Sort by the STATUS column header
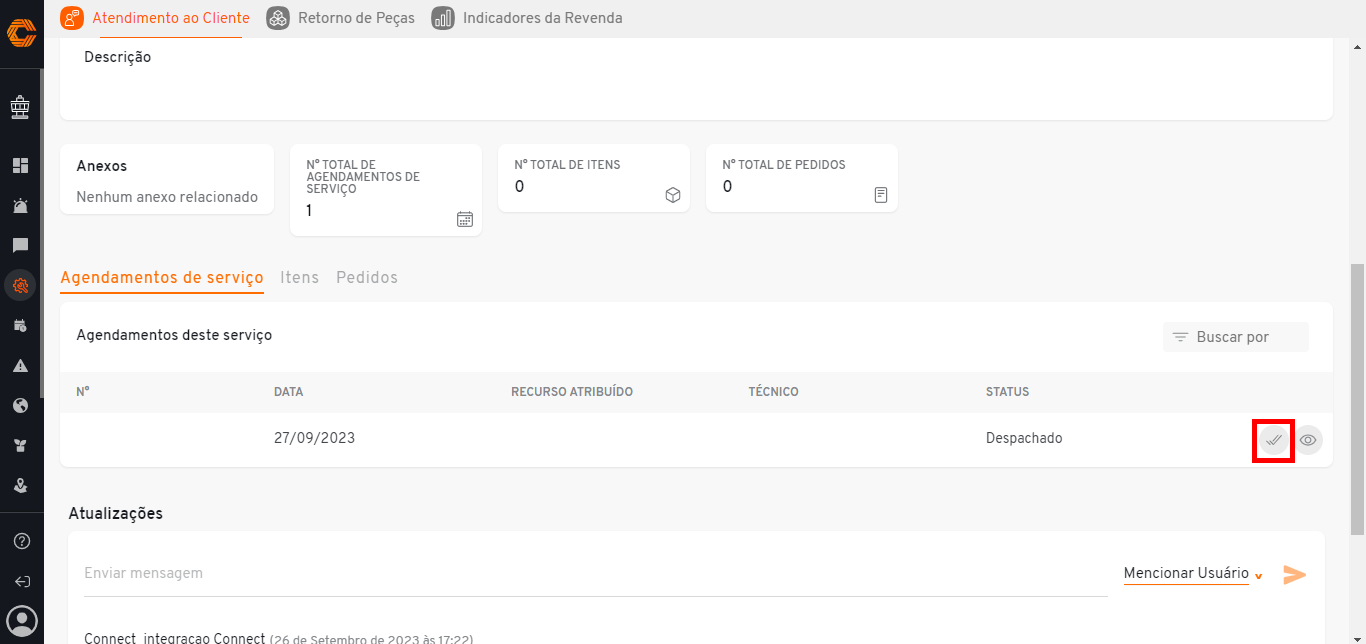1366x644 pixels. [1007, 392]
